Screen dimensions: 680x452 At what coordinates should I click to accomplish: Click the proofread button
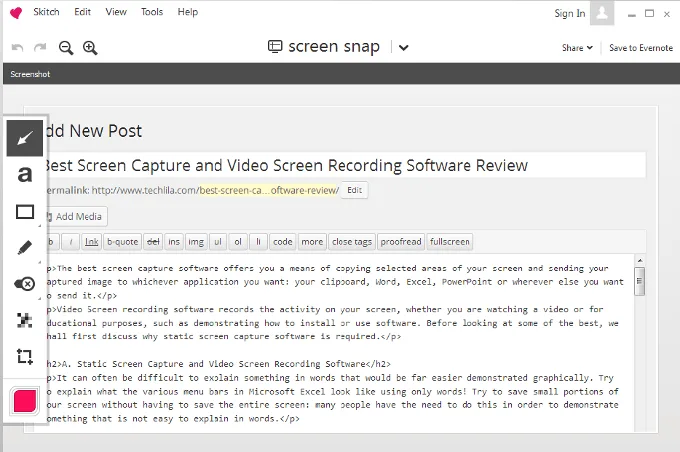pyautogui.click(x=401, y=242)
